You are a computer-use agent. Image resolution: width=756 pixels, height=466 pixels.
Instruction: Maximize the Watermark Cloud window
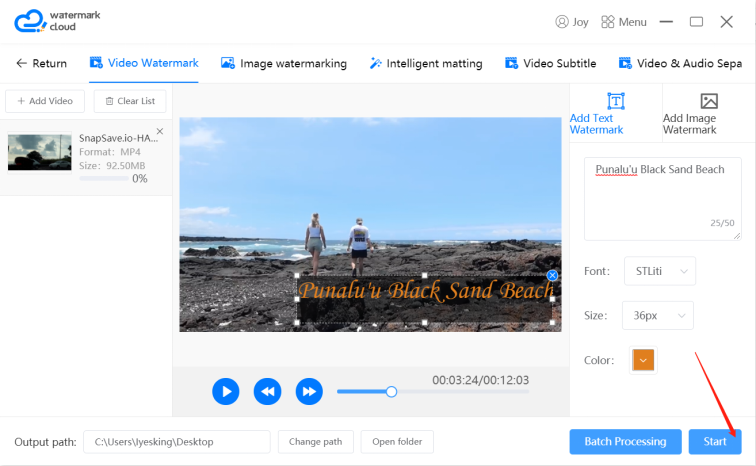696,22
